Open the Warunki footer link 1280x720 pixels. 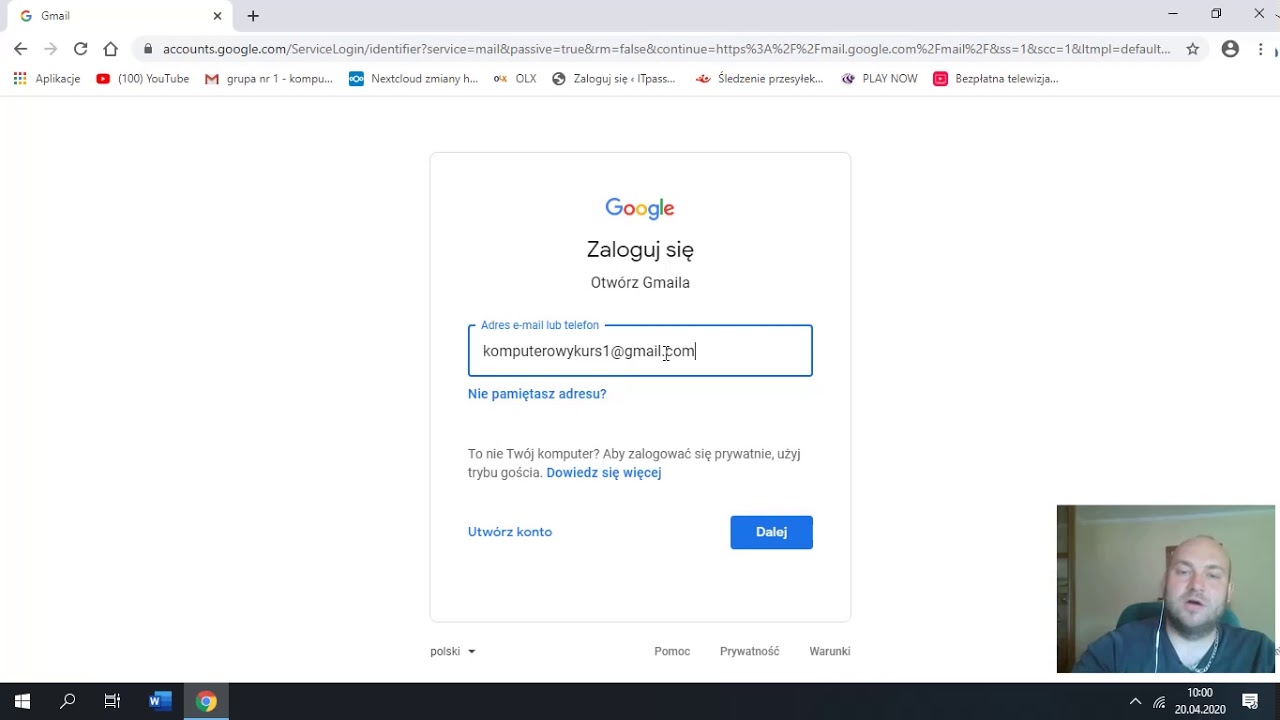tap(830, 651)
